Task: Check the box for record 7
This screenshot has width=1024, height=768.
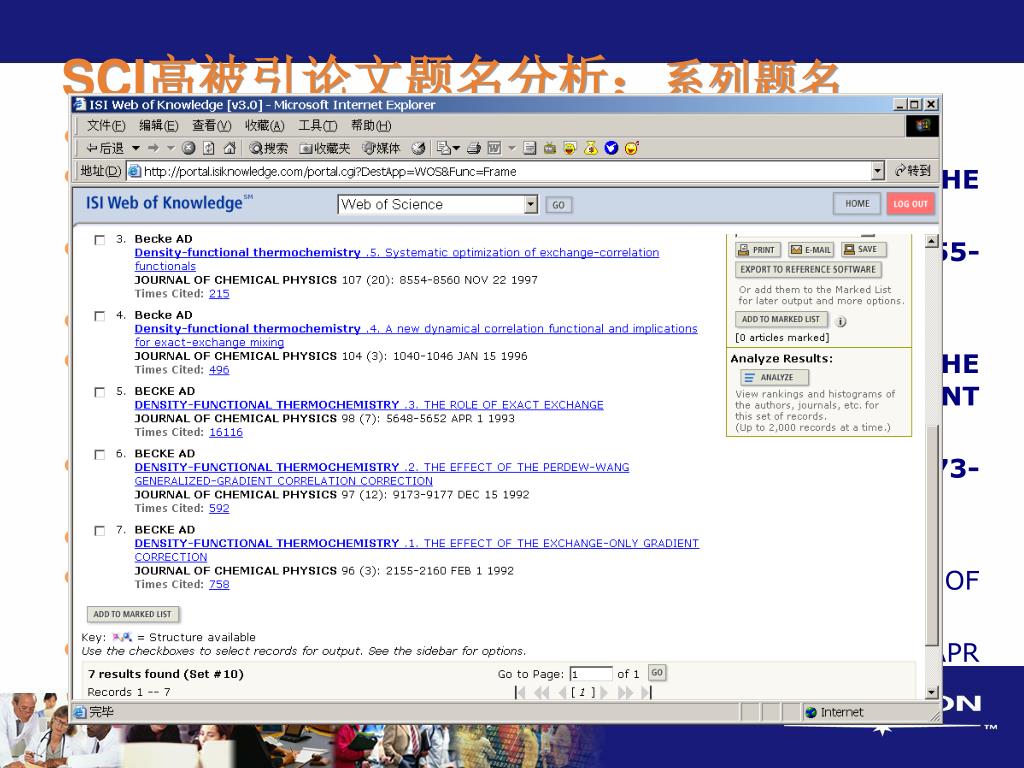Action: [x=99, y=531]
